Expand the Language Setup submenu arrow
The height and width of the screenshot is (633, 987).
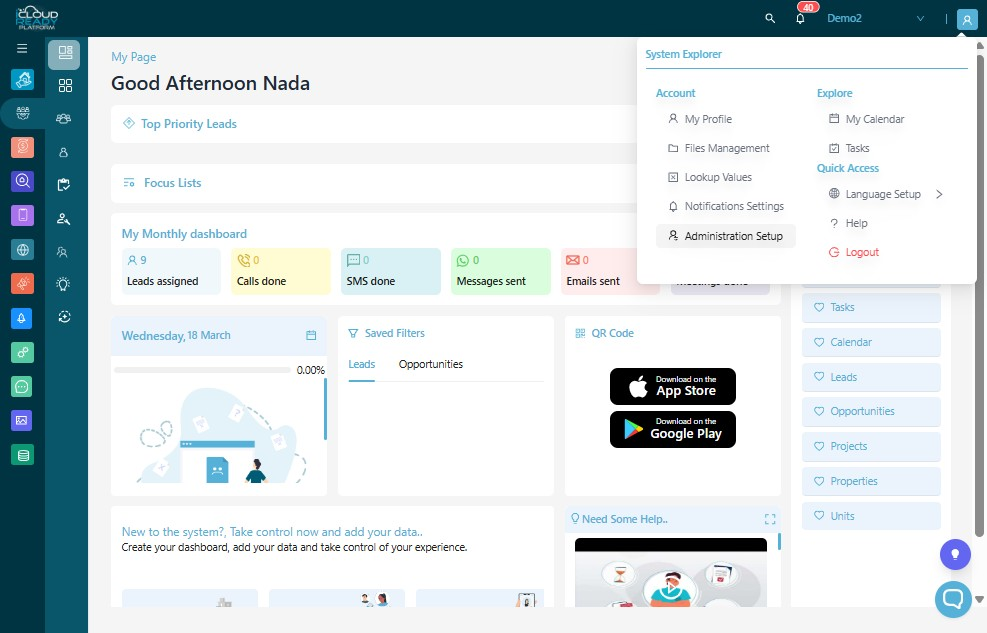click(939, 194)
